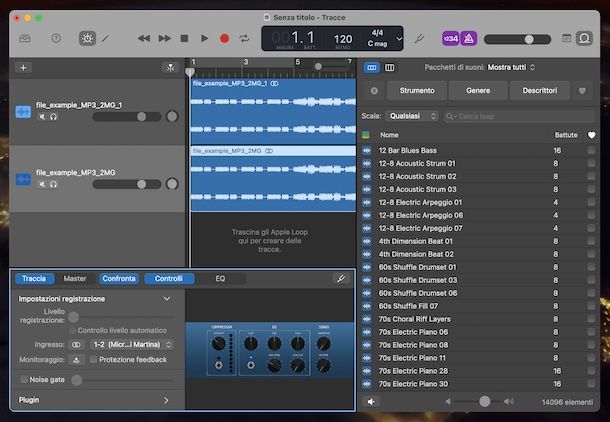Click the Fast Forward button
The height and width of the screenshot is (422, 610).
point(165,39)
